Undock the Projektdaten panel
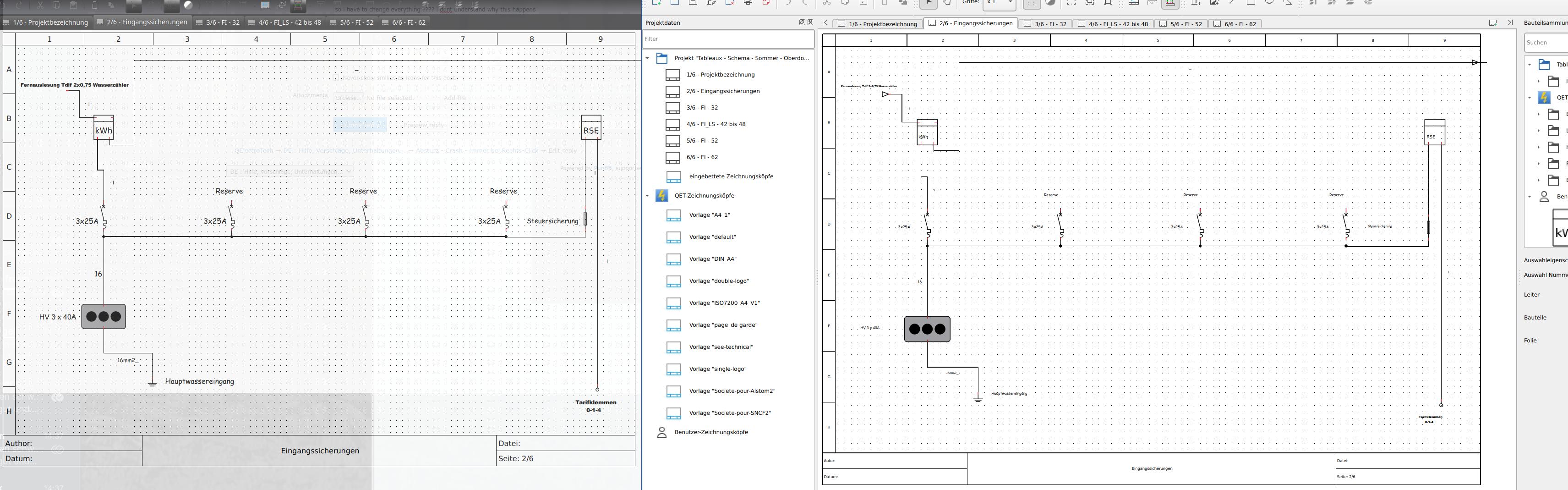 (x=802, y=22)
